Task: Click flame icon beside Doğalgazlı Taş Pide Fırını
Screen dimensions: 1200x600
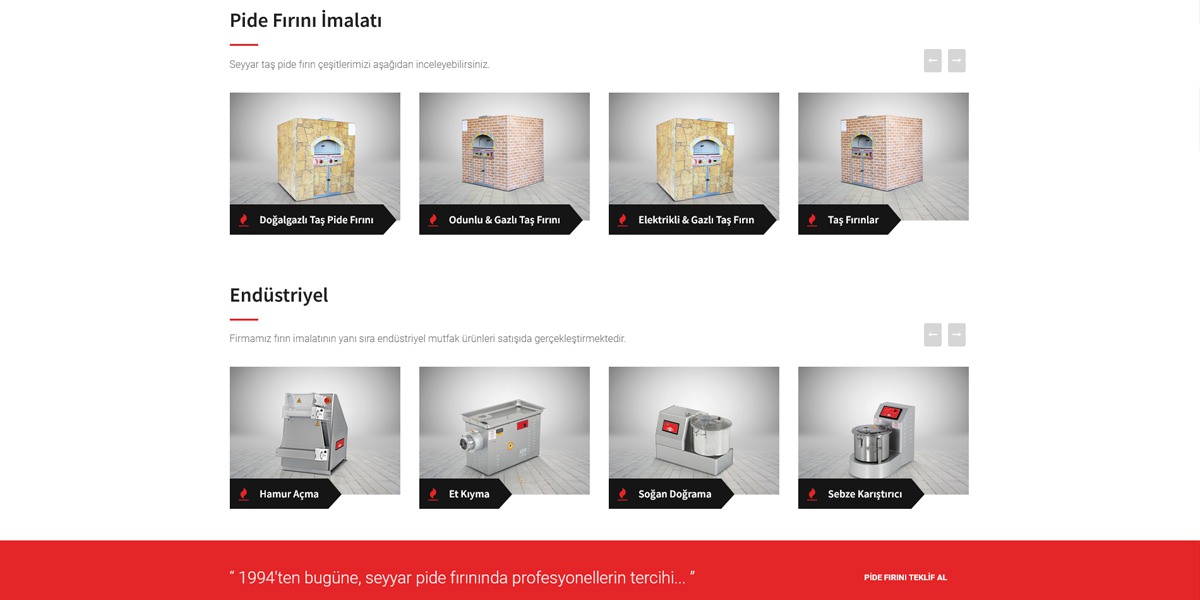Action: (x=243, y=220)
